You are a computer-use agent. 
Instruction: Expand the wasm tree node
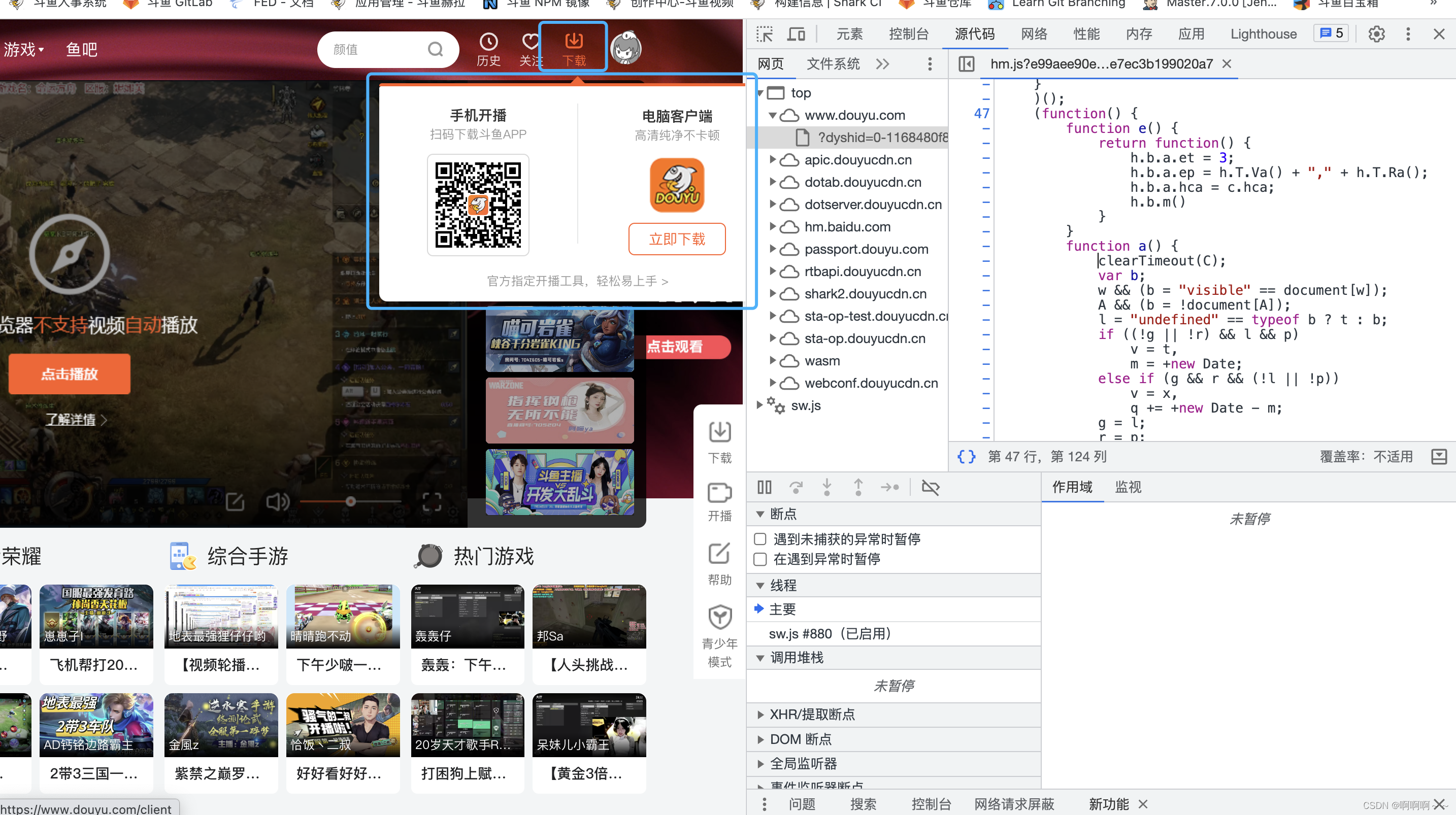[x=773, y=361]
